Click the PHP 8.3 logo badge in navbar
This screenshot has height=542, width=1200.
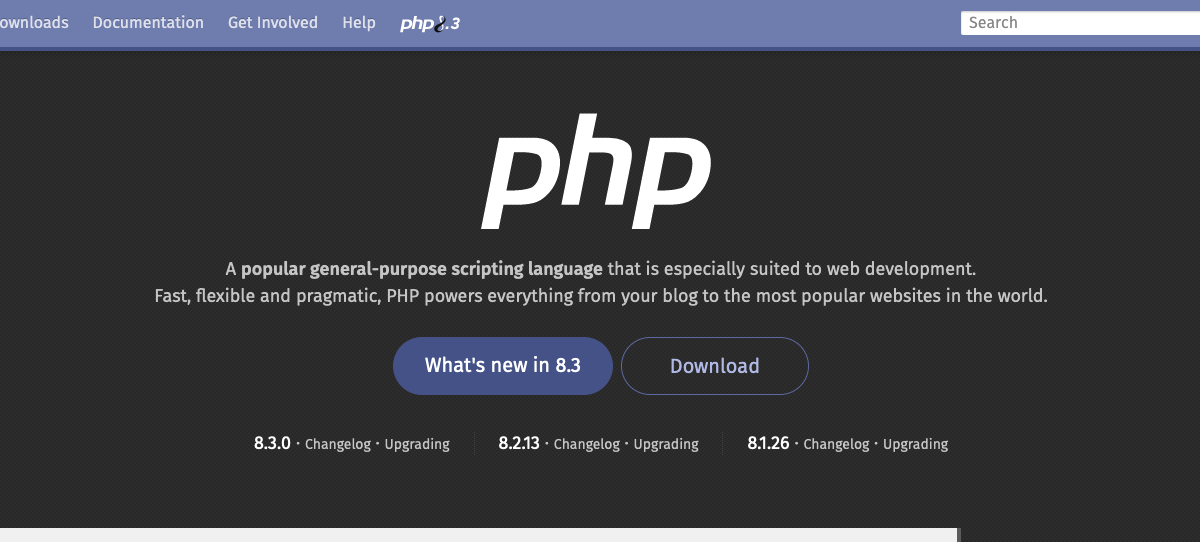pos(430,23)
